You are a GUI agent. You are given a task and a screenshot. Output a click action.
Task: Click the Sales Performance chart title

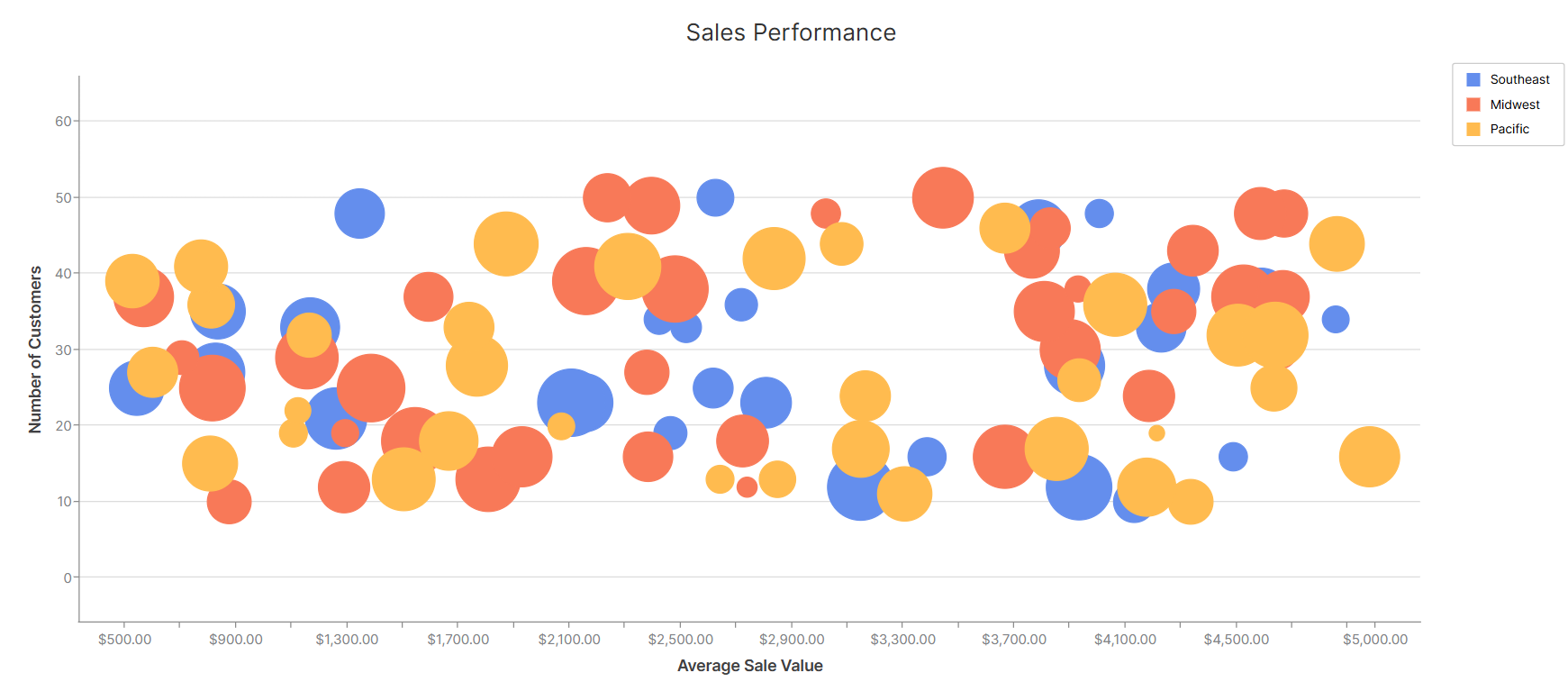tap(791, 32)
